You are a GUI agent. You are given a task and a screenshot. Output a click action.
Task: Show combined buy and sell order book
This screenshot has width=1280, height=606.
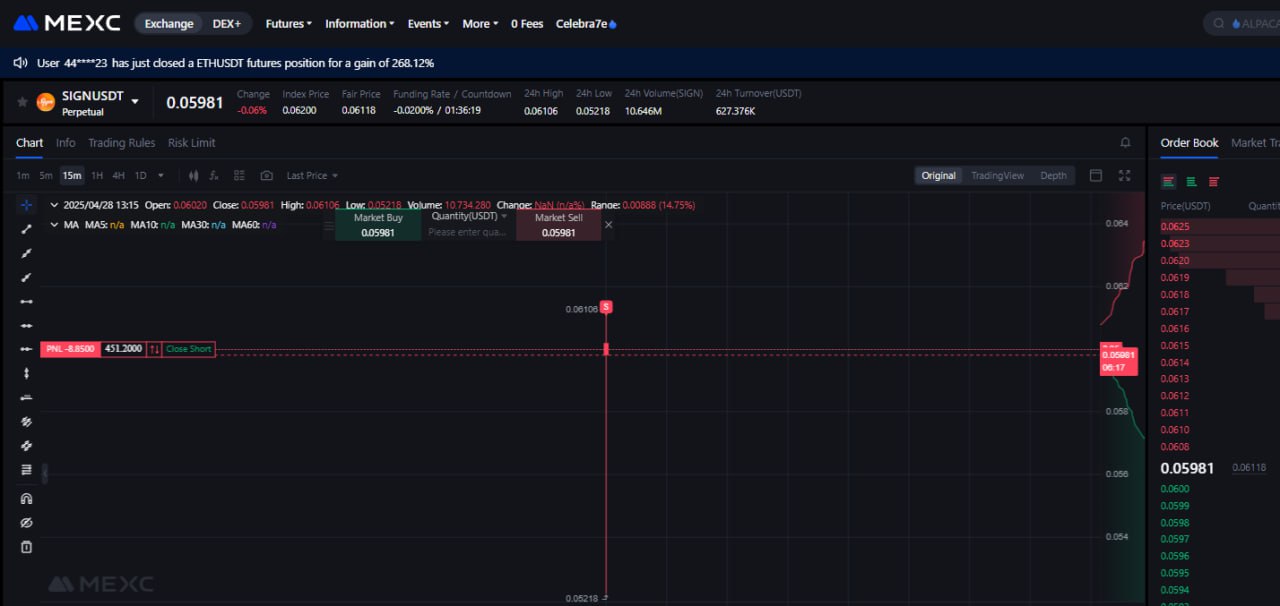click(1168, 181)
